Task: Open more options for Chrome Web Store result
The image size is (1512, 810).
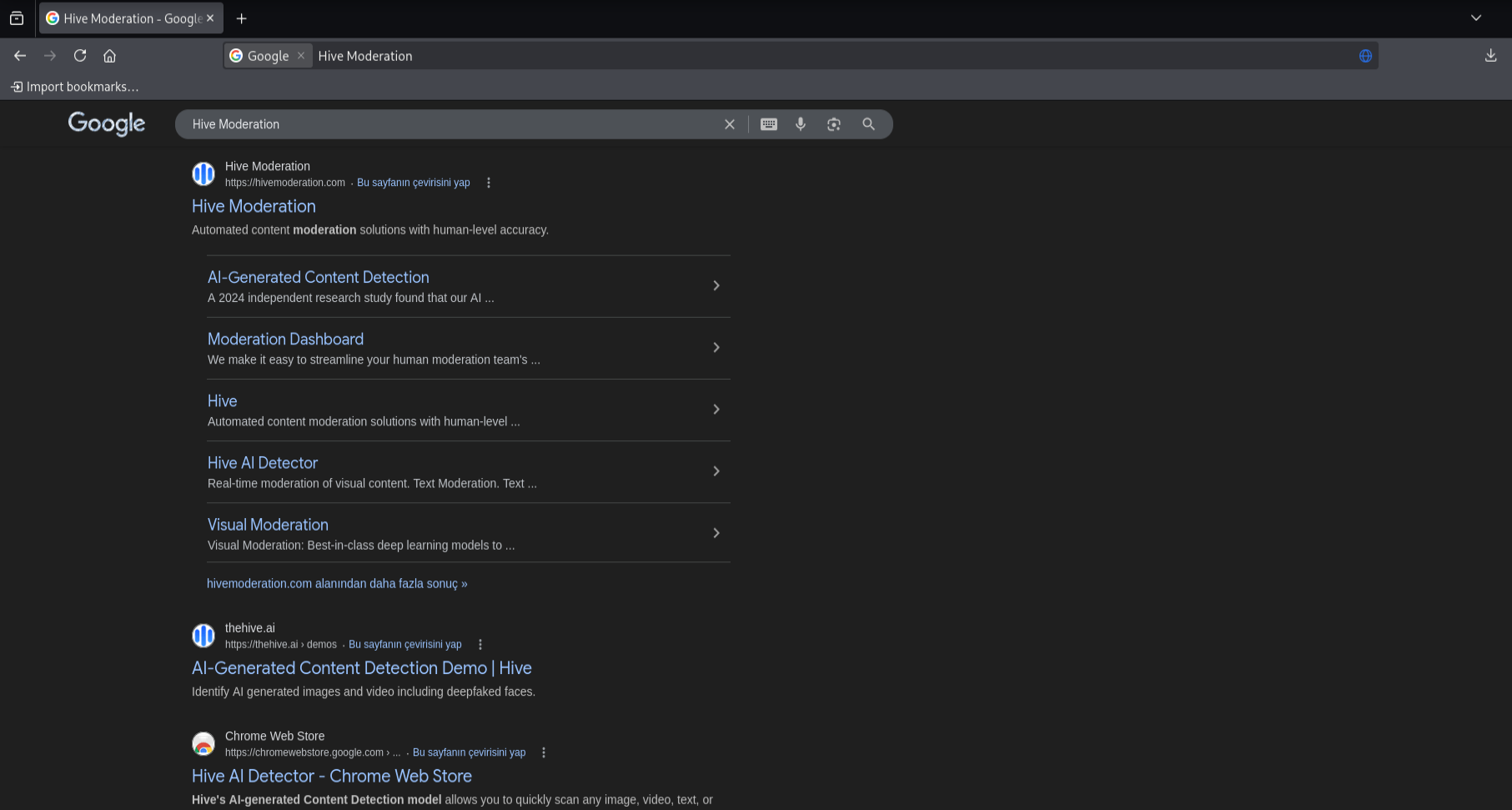Action: pyautogui.click(x=544, y=752)
